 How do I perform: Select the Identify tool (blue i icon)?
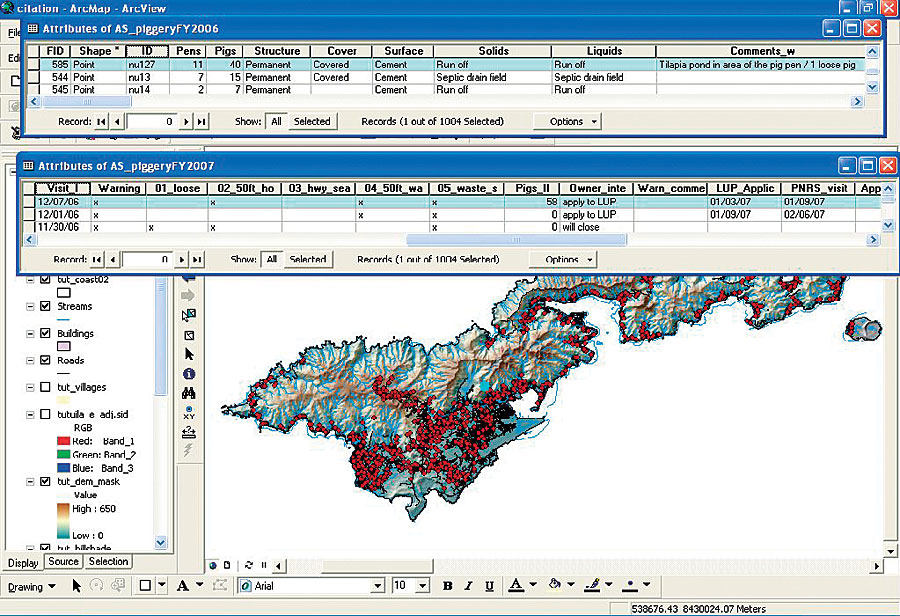(x=189, y=373)
